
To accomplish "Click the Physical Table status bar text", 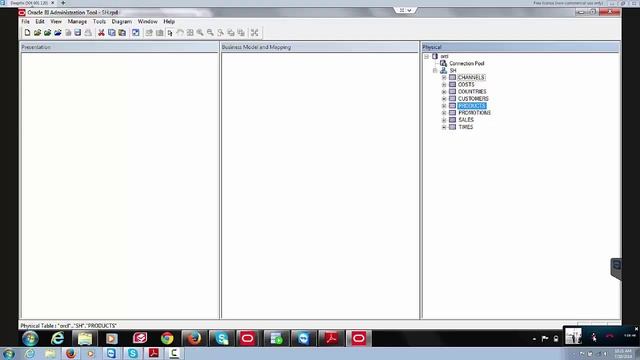I will [x=69, y=326].
